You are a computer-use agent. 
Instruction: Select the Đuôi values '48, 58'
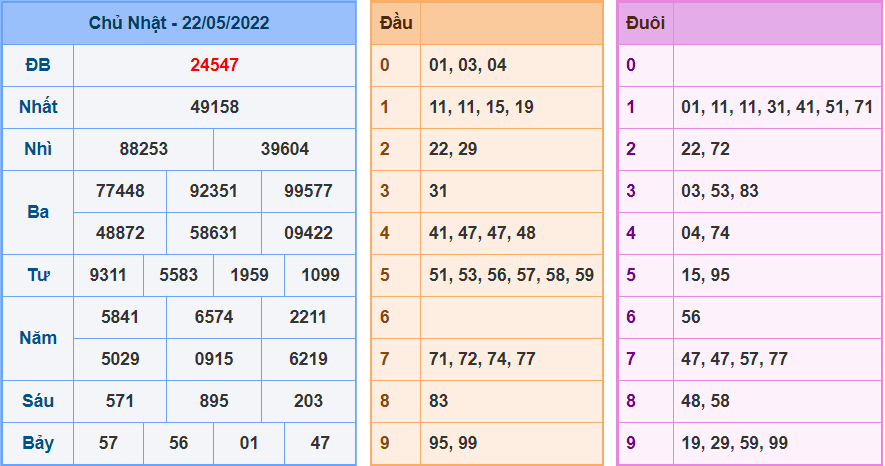(705, 401)
